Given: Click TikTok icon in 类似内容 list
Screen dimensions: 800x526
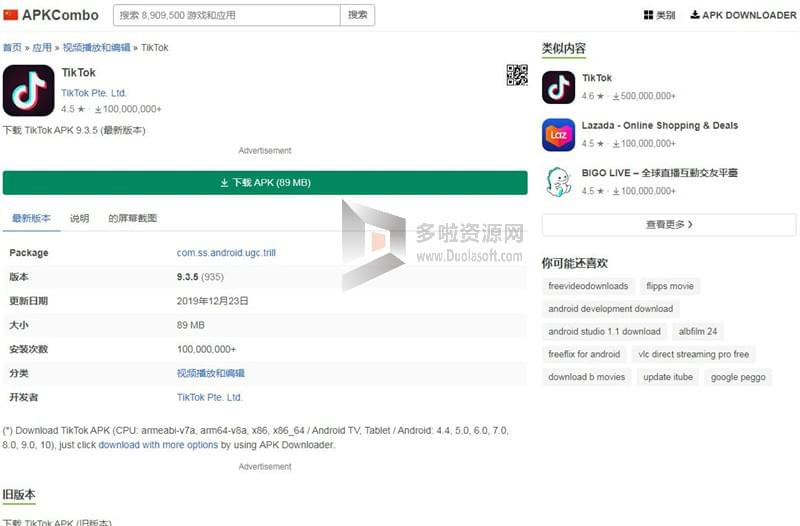Looking at the screenshot, I should pyautogui.click(x=558, y=87).
